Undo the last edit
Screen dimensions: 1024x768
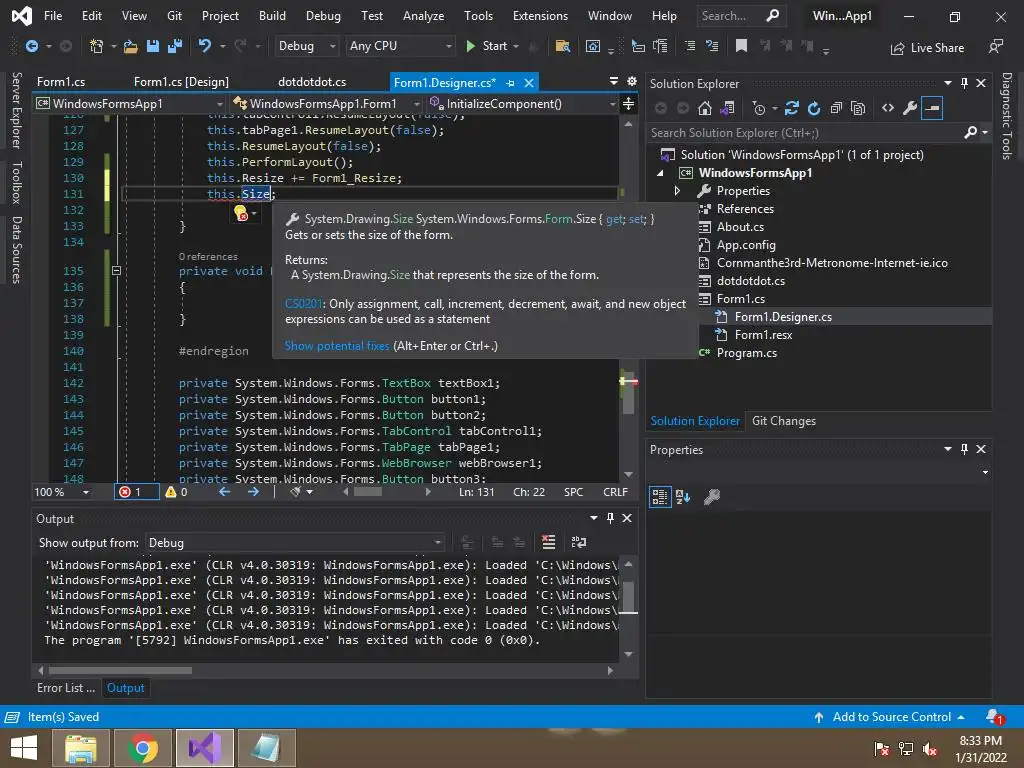pos(204,46)
